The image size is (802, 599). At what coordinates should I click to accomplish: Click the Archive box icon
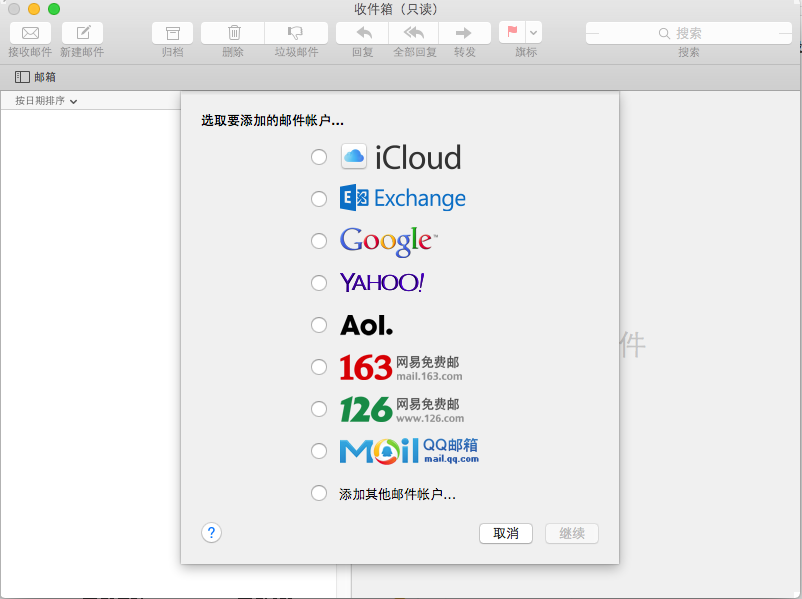pos(173,33)
